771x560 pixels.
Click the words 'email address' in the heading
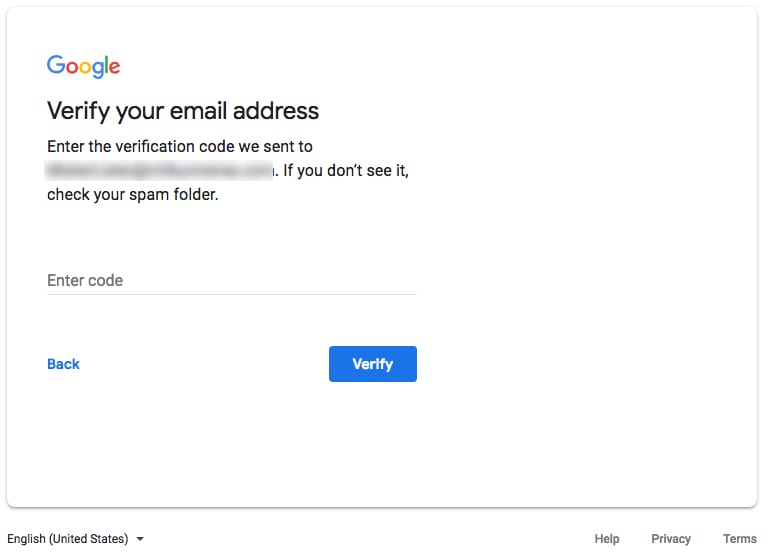(x=256, y=110)
